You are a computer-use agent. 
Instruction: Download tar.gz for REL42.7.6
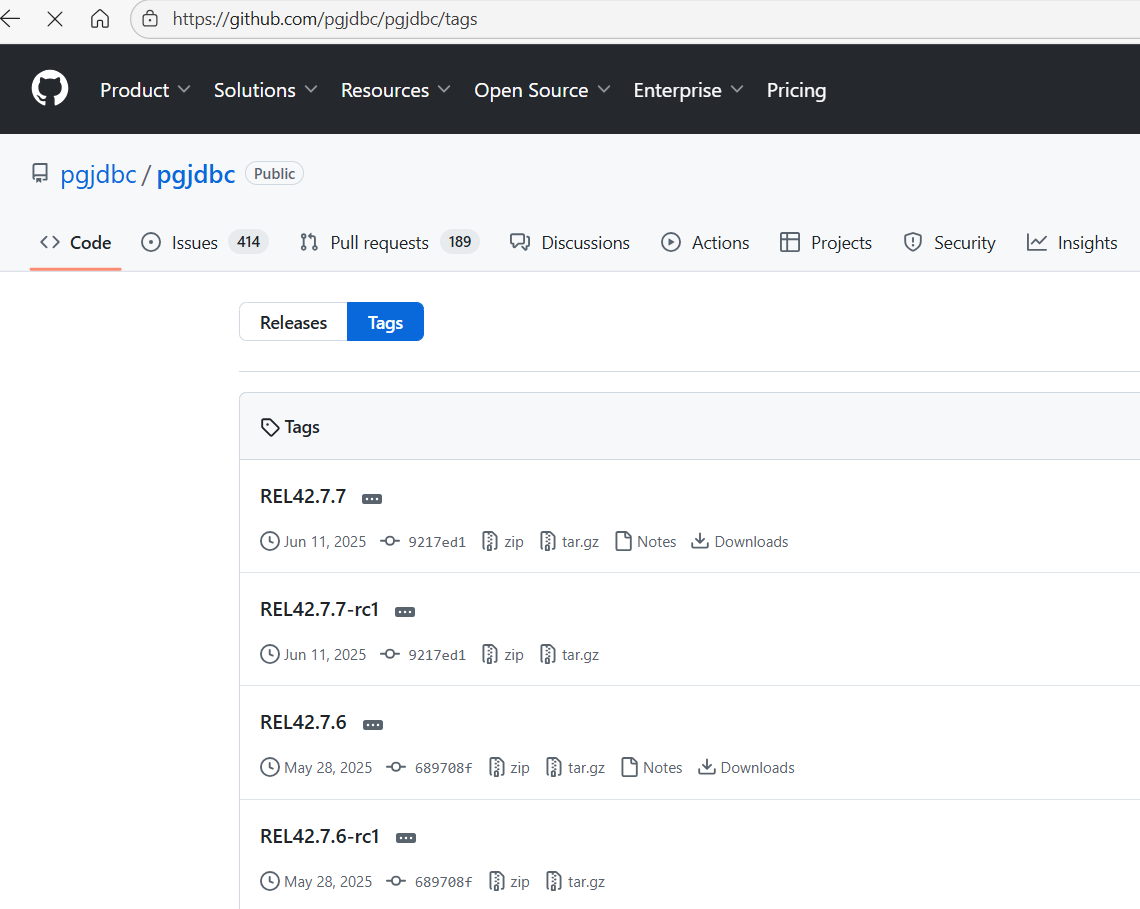click(576, 768)
